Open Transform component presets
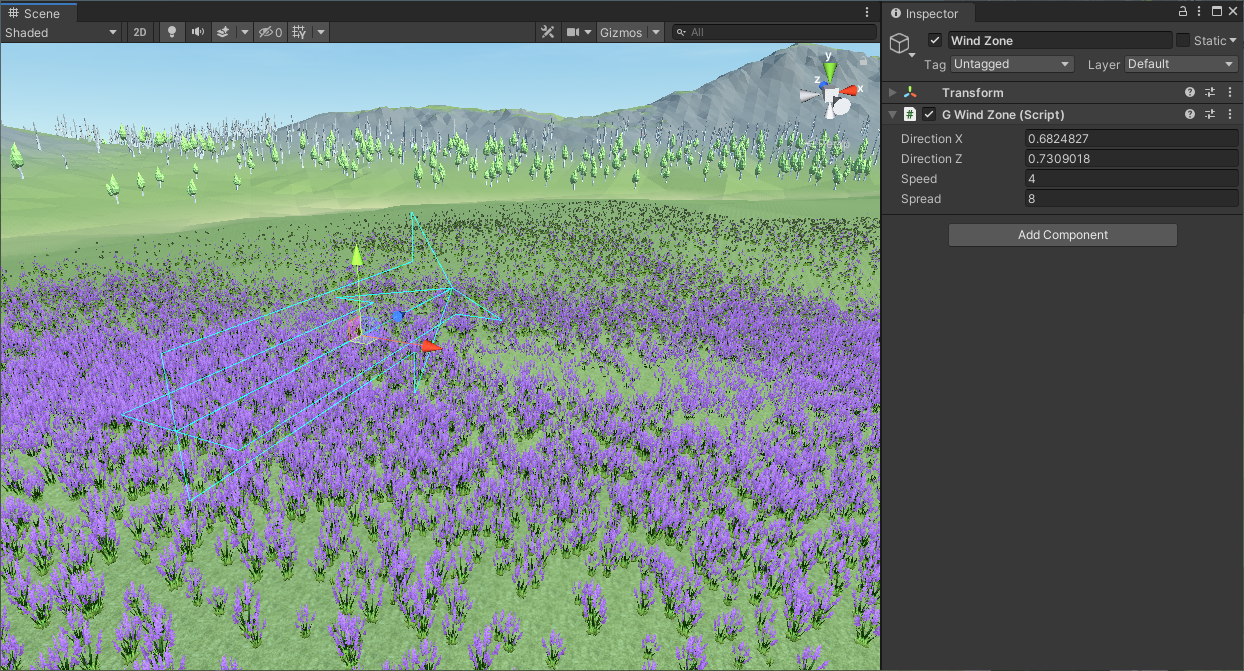The width and height of the screenshot is (1244, 671). click(x=1210, y=93)
